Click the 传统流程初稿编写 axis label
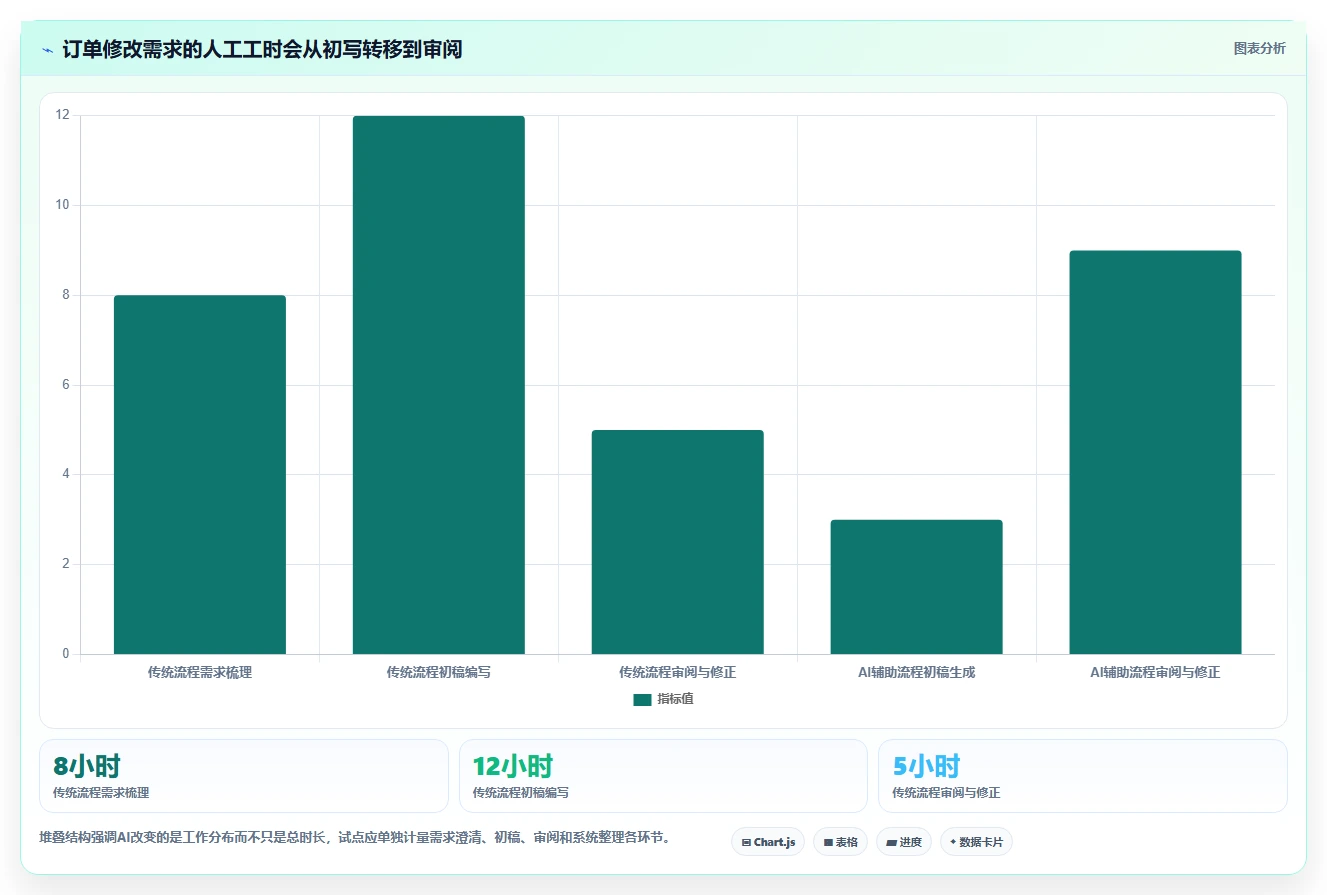 click(x=439, y=673)
